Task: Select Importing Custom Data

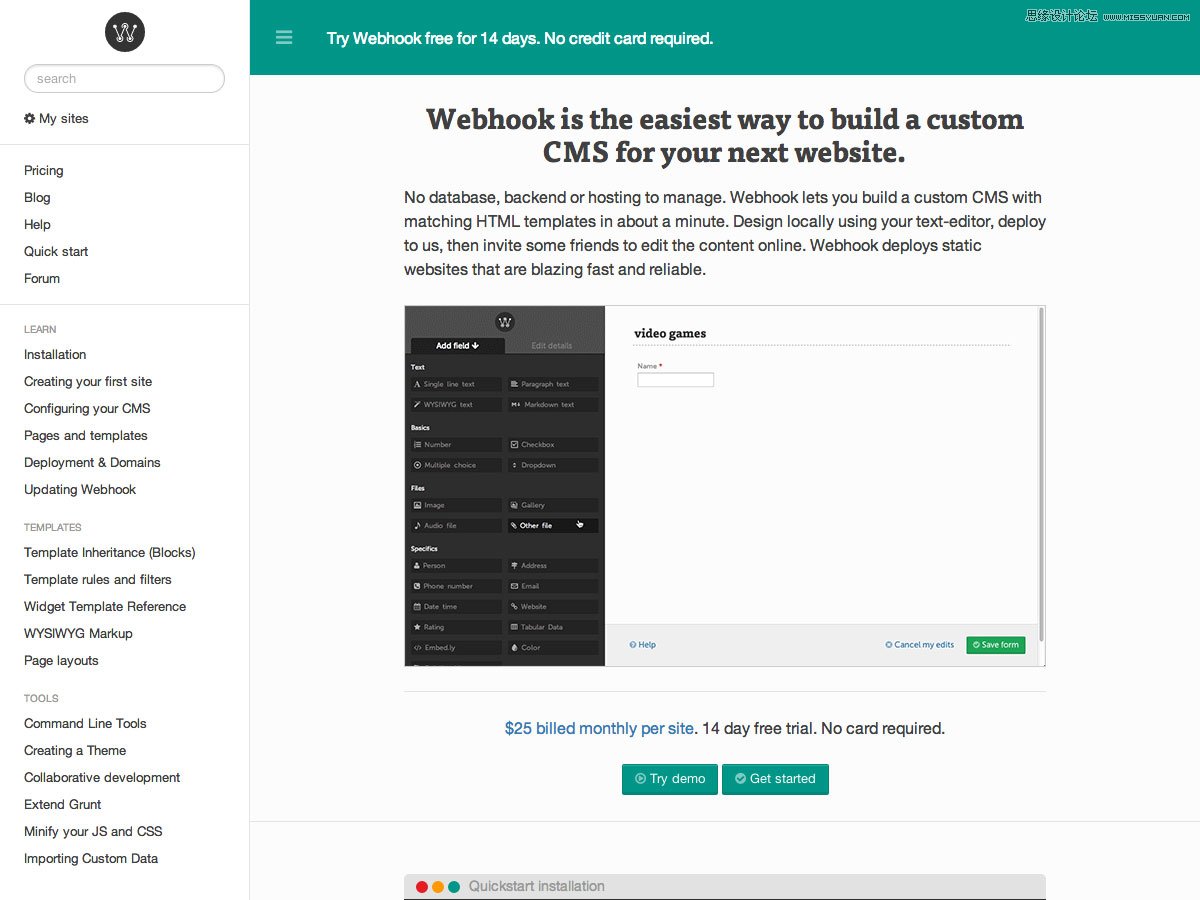Action: 91,859
